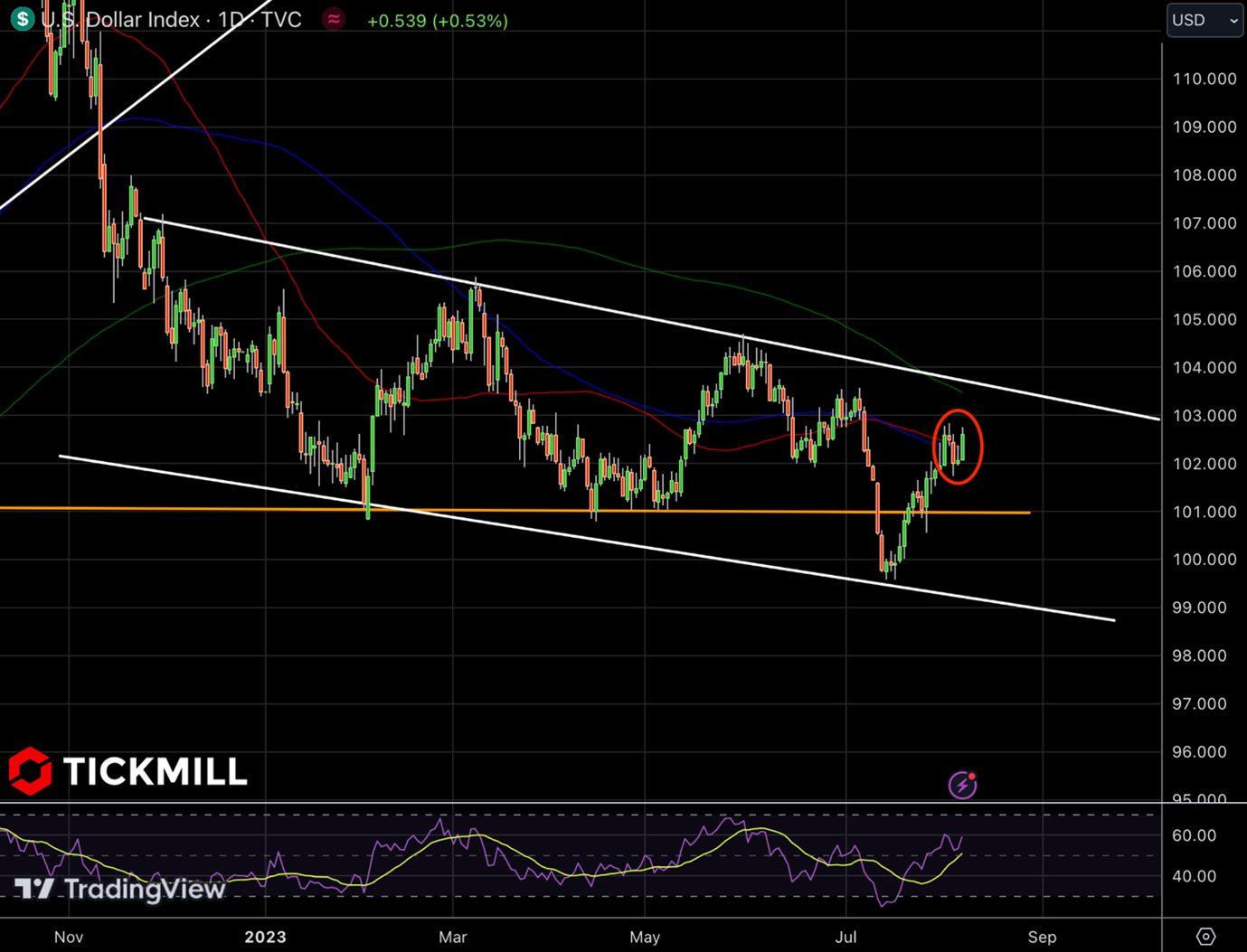Viewport: 1247px width, 952px height.
Task: Click the 100.000 price label
Action: [1204, 560]
